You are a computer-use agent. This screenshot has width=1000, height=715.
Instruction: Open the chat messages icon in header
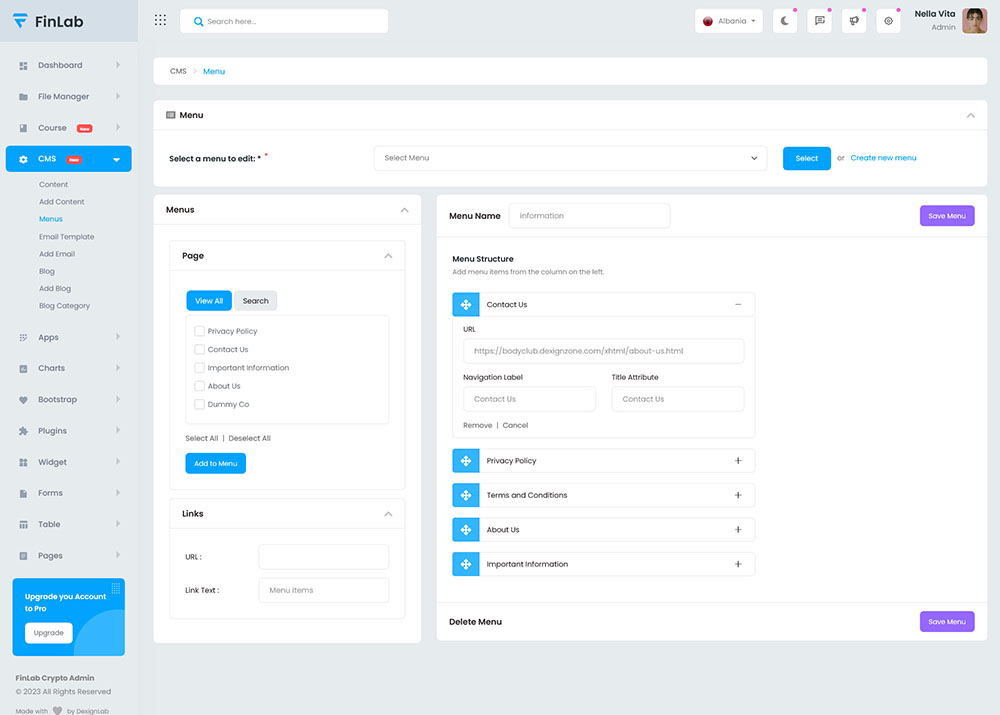click(x=819, y=21)
